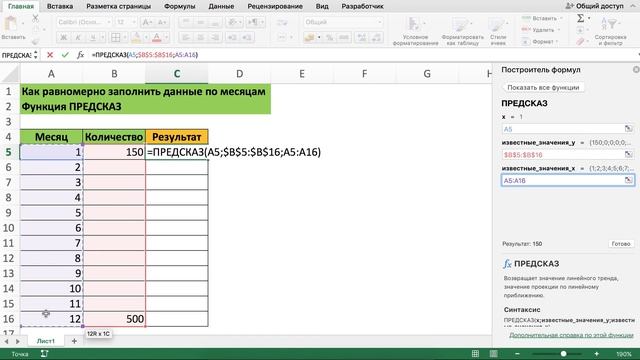Select the Лист1 sheet tab

(x=45, y=341)
